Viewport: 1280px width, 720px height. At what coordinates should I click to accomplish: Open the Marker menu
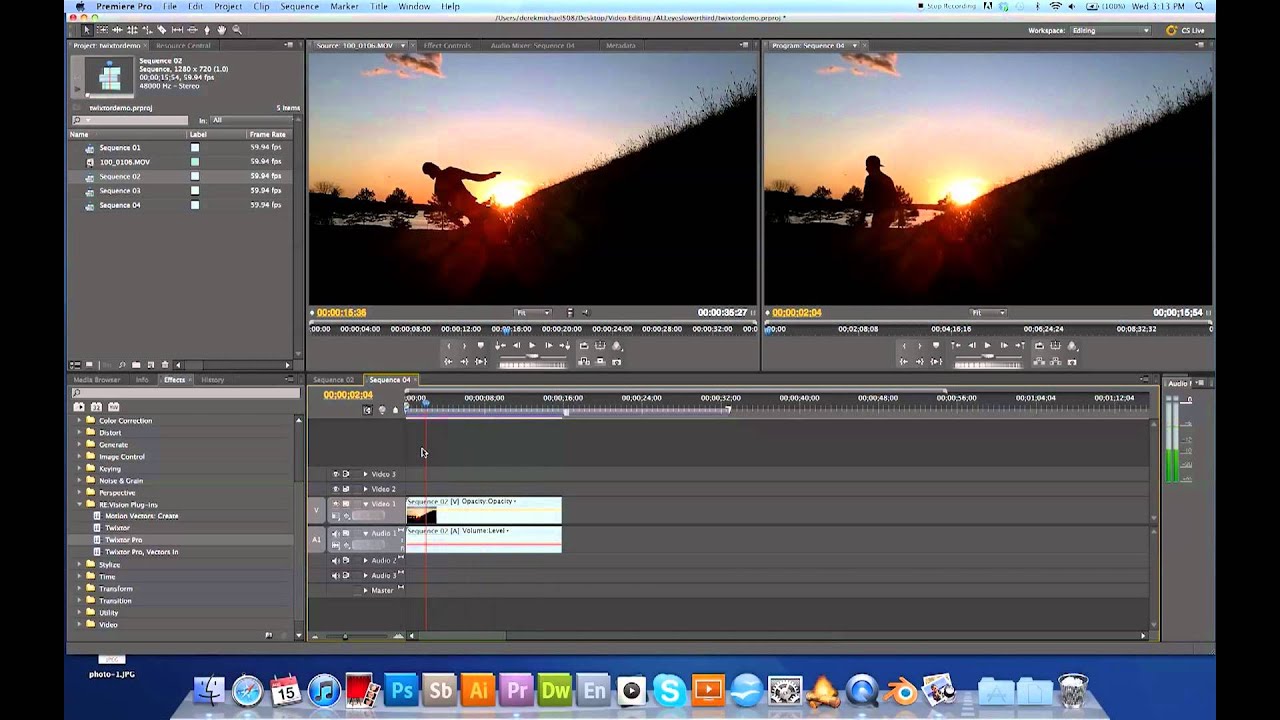click(344, 6)
